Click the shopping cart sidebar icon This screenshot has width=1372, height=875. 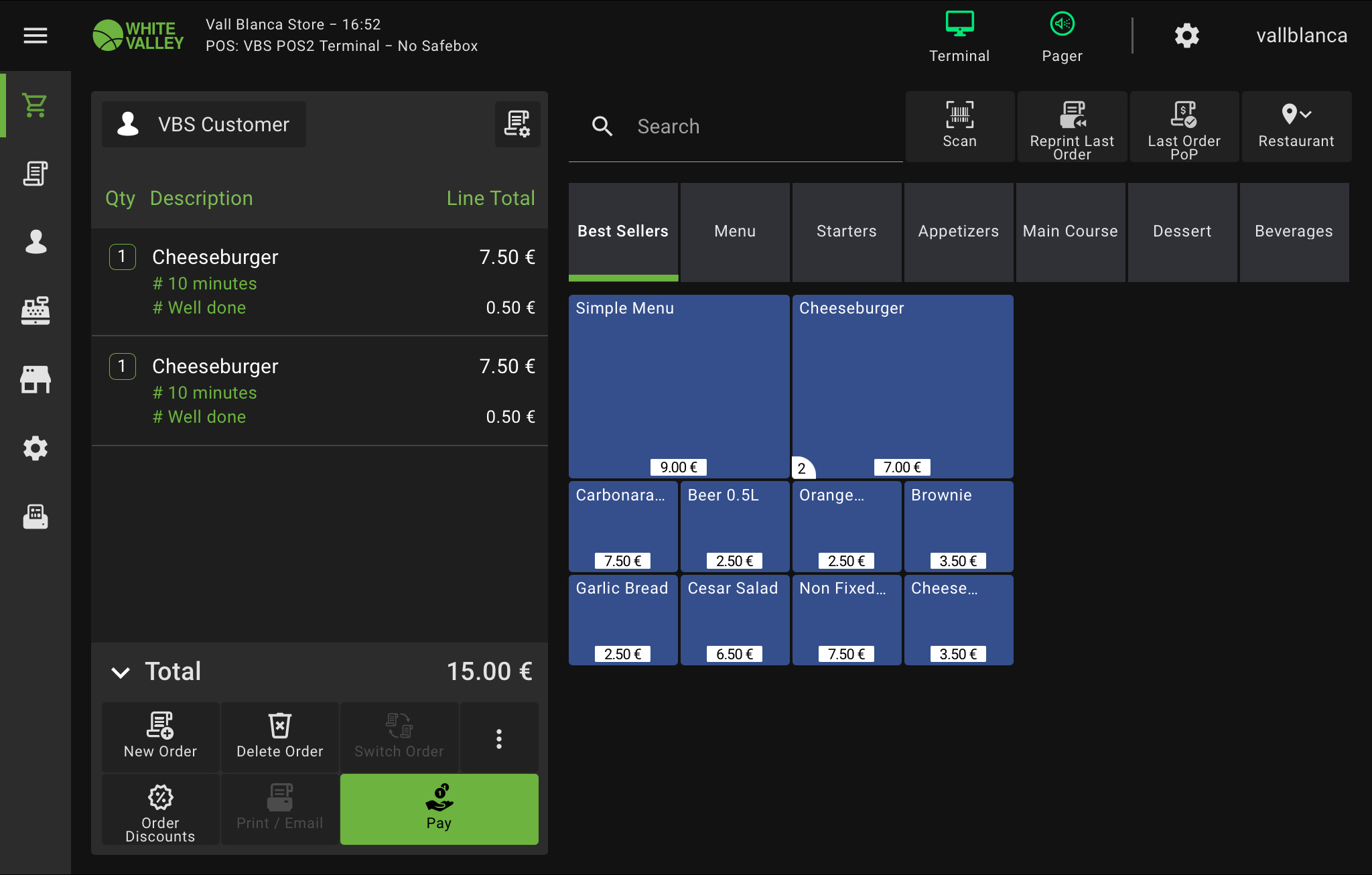pos(36,105)
